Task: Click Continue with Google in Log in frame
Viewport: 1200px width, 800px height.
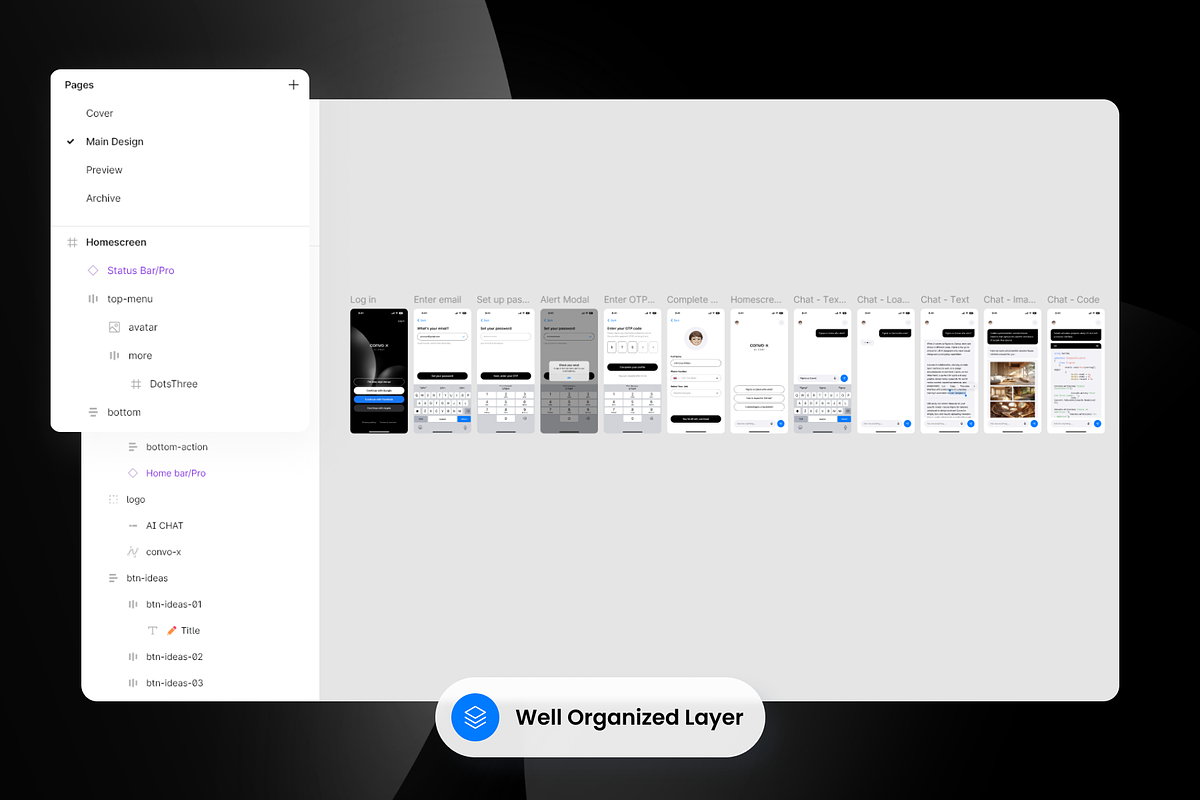Action: pos(379,390)
